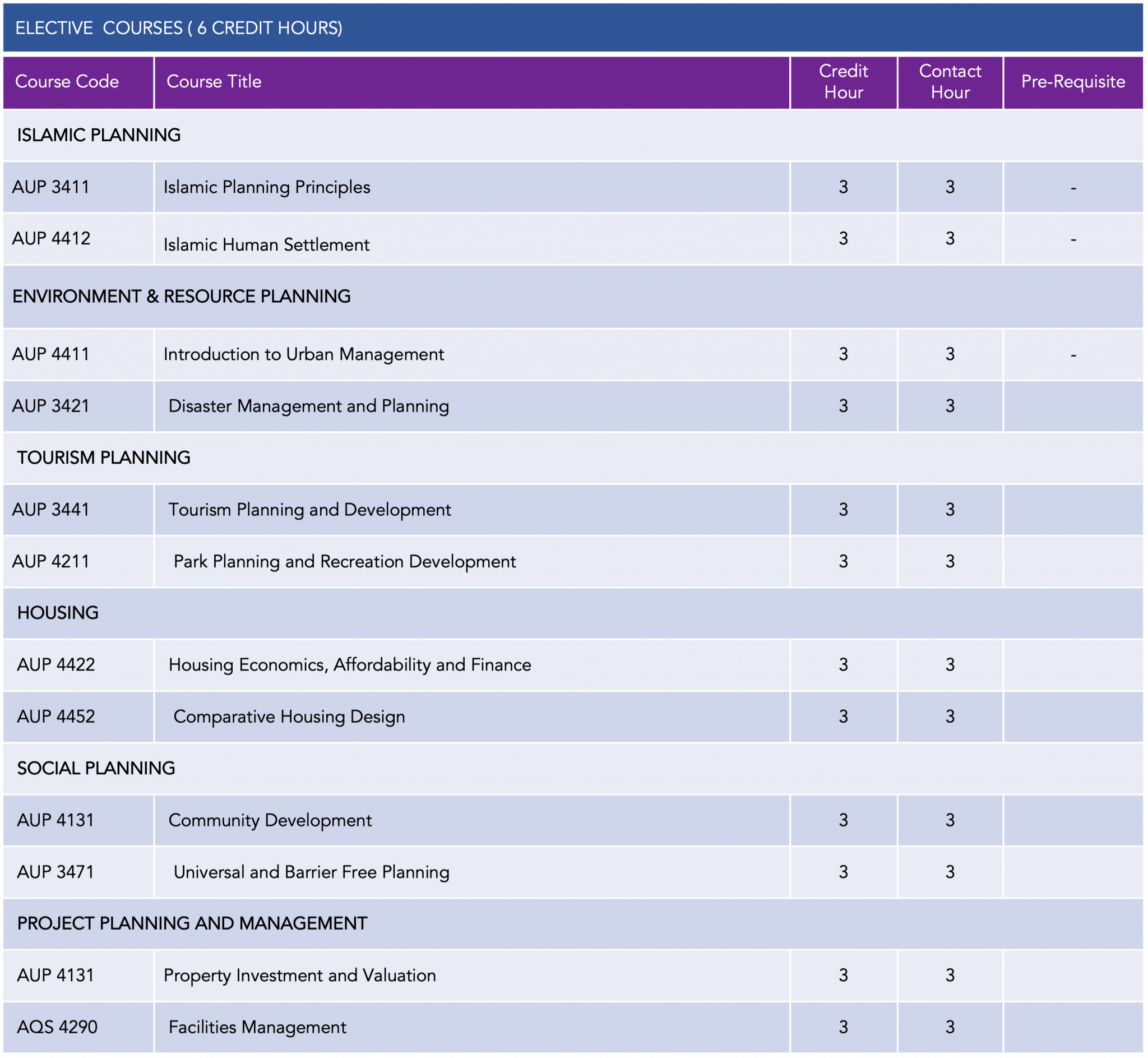Image resolution: width=1148 pixels, height=1058 pixels.
Task: Select course code 'AUP 4452'
Action: click(x=56, y=717)
